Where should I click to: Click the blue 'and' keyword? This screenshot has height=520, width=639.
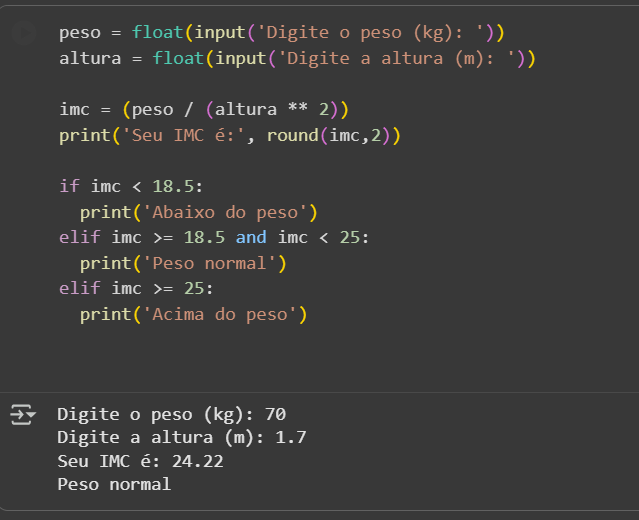251,238
